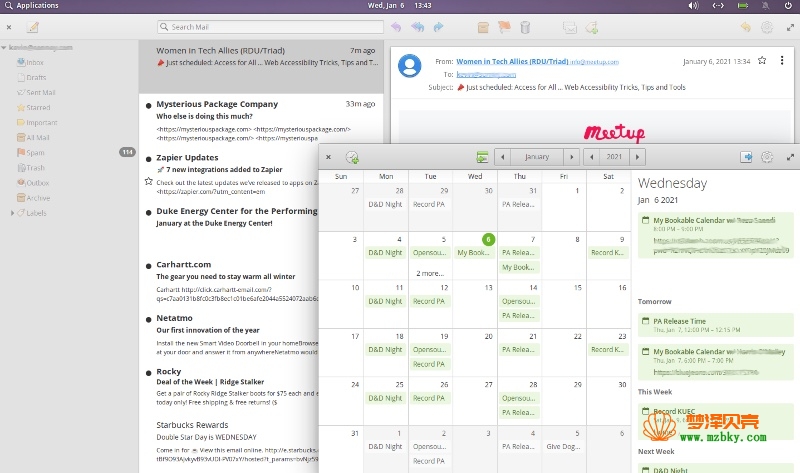Open the Mysterious Package Company email

pyautogui.click(x=261, y=120)
